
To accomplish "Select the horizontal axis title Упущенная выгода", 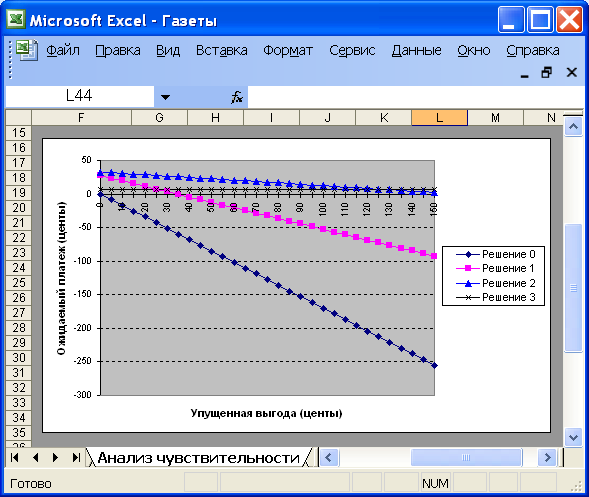I will click(266, 413).
